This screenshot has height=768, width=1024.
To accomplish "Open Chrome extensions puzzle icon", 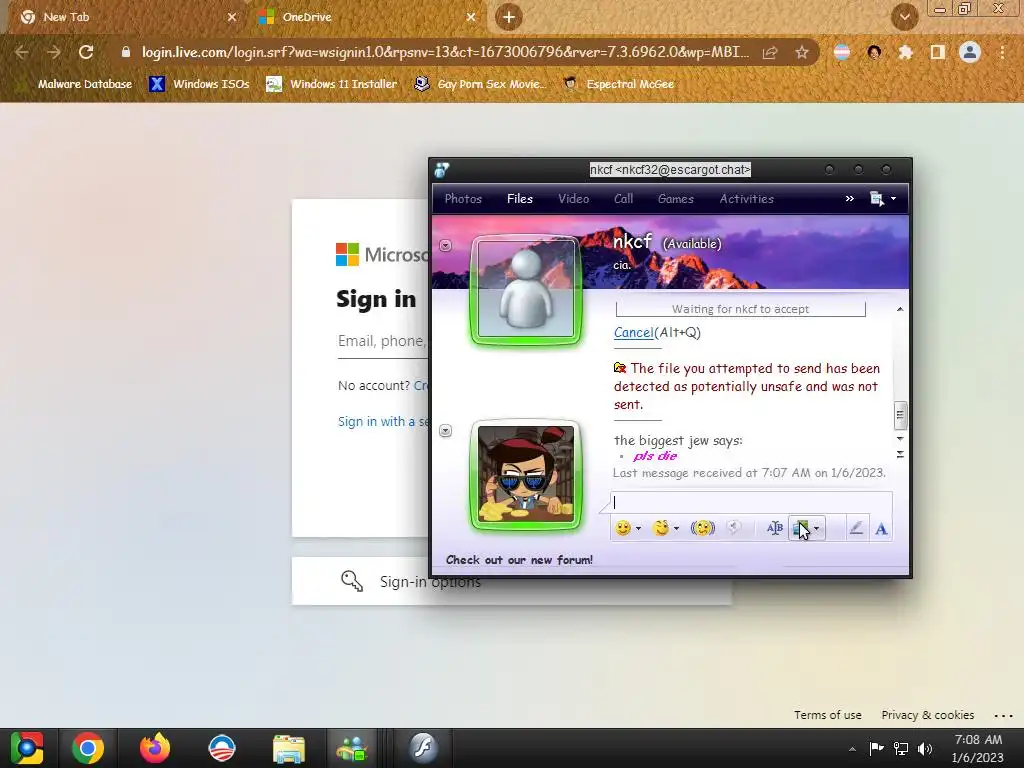I will click(x=905, y=52).
